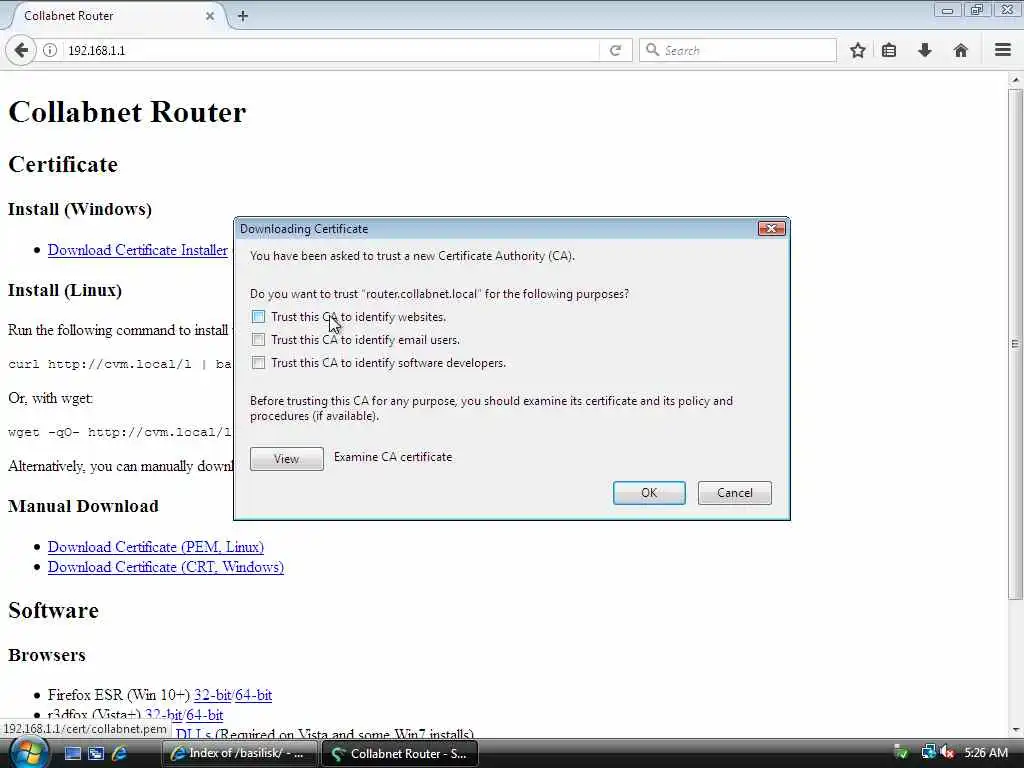Open a new tab with plus

(x=243, y=16)
